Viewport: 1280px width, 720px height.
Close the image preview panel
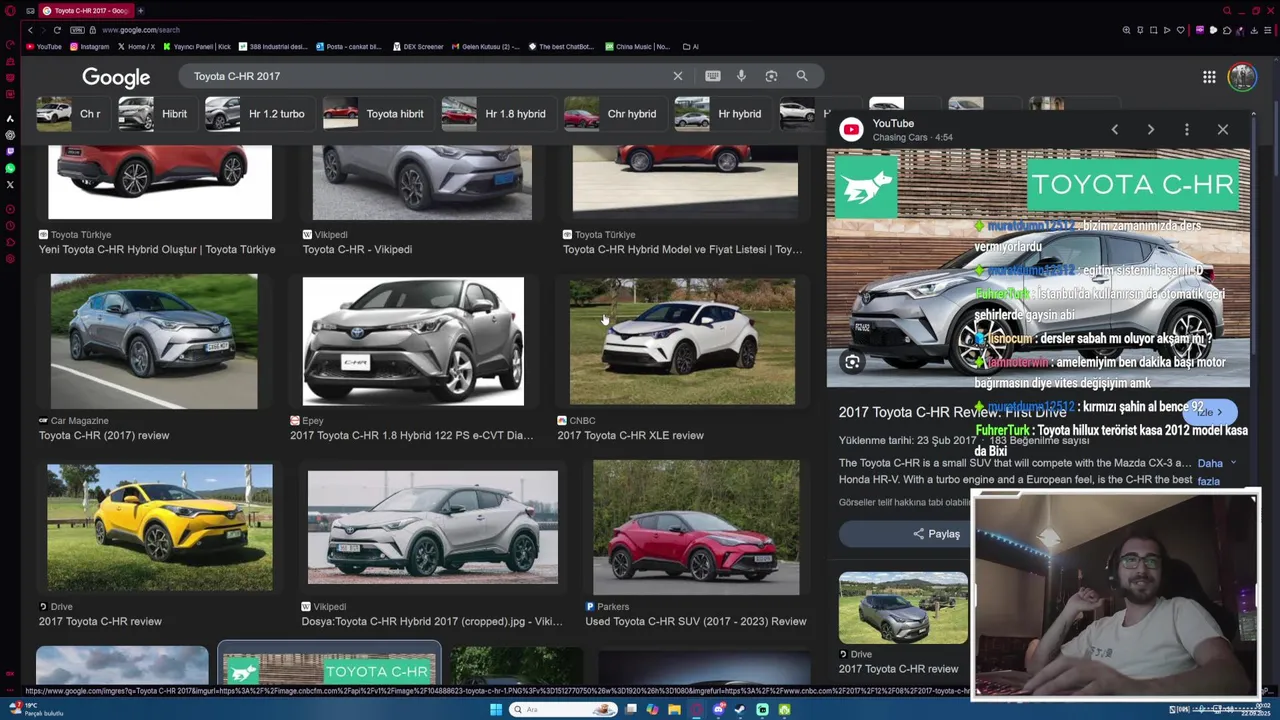pyautogui.click(x=1222, y=130)
